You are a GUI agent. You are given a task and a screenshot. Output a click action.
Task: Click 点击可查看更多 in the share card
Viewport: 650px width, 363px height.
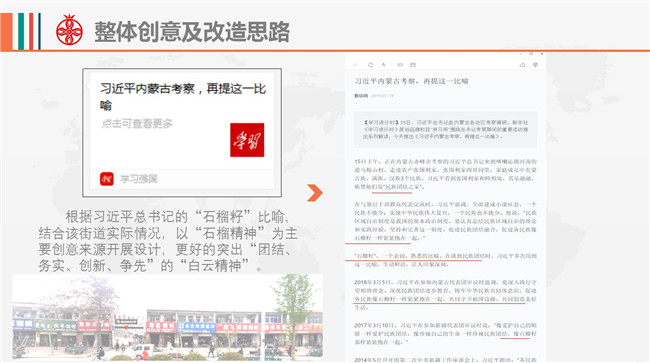(x=137, y=123)
